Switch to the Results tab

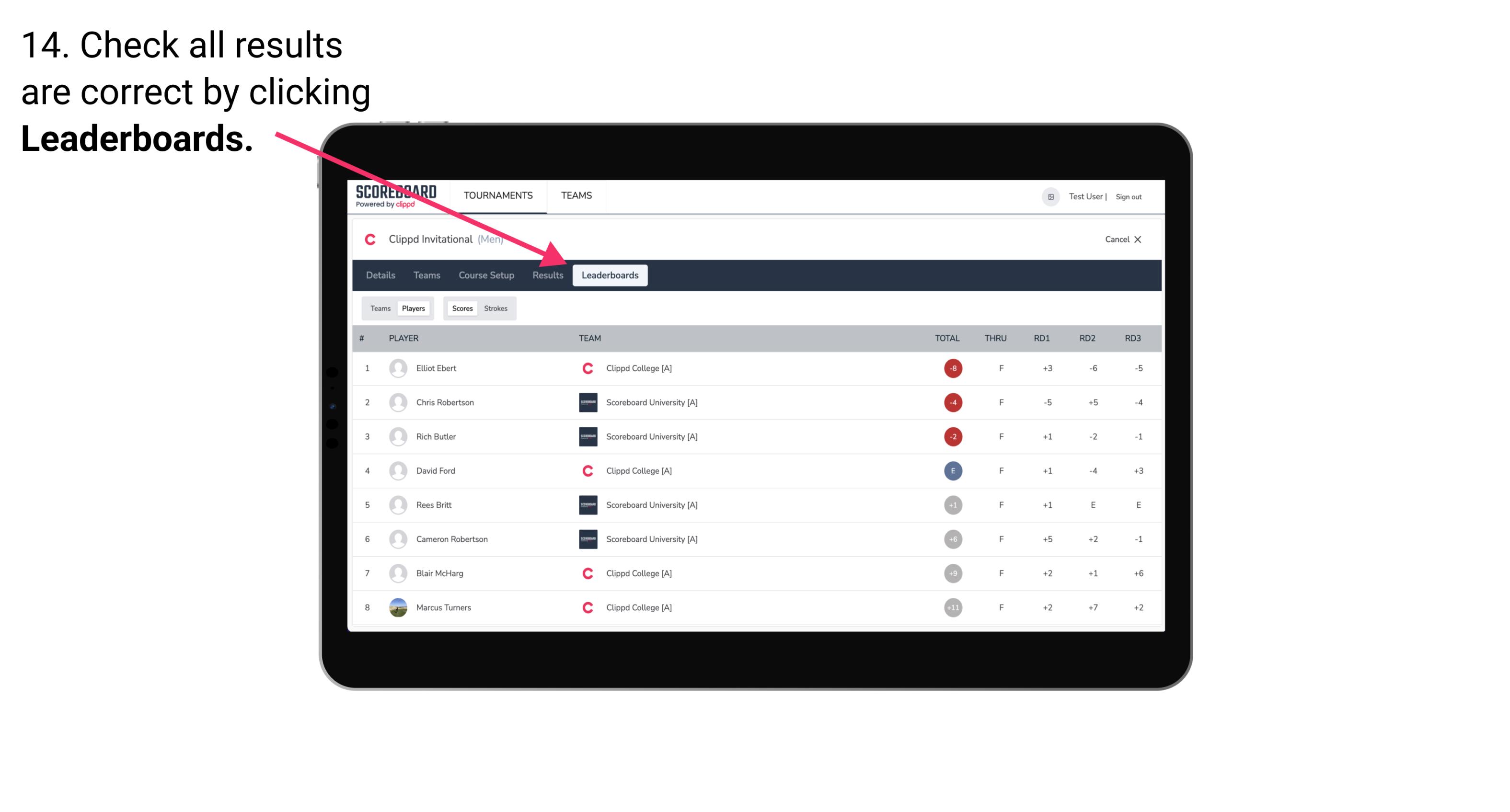tap(547, 275)
